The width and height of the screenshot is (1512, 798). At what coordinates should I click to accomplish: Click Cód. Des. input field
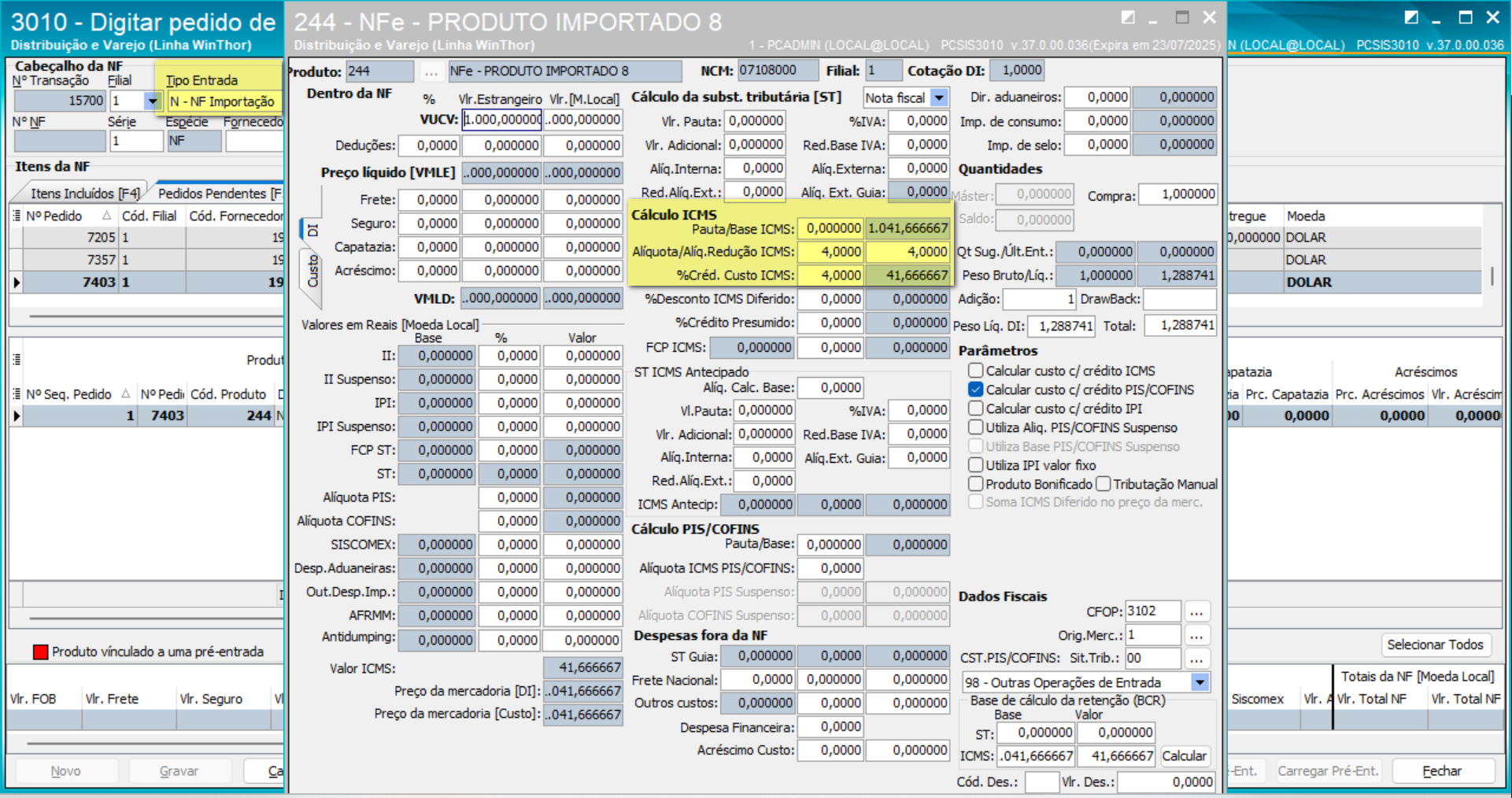[x=1041, y=782]
